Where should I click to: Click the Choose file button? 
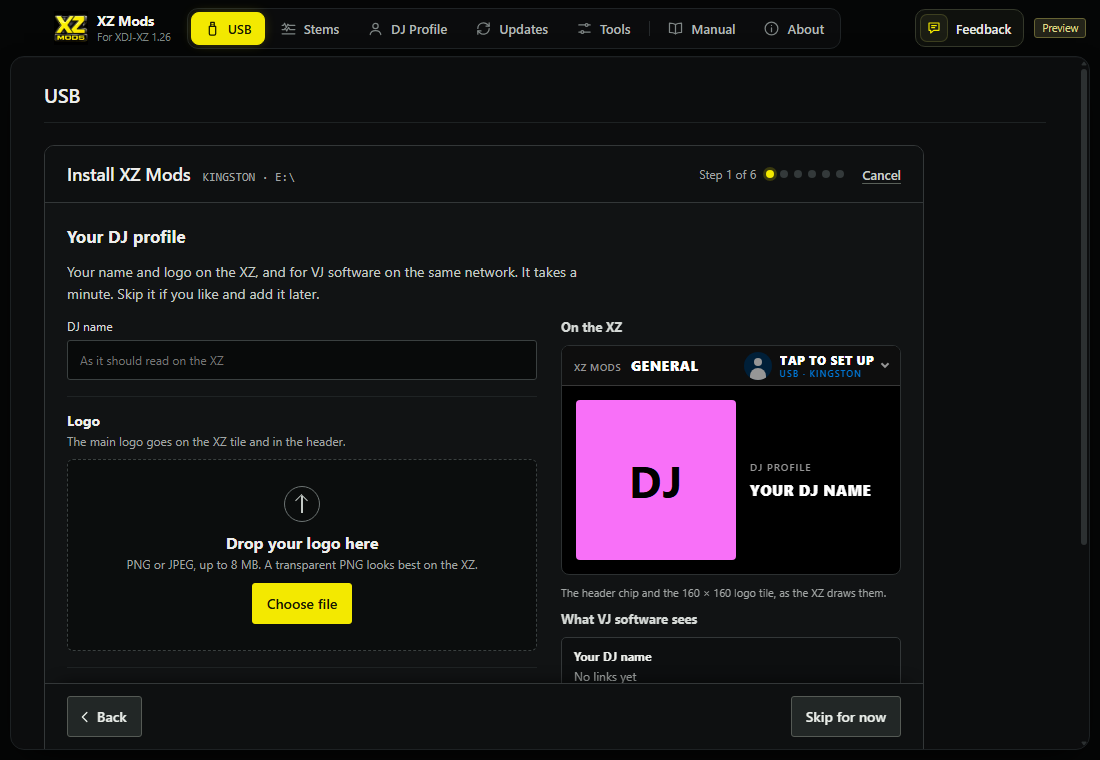click(302, 604)
